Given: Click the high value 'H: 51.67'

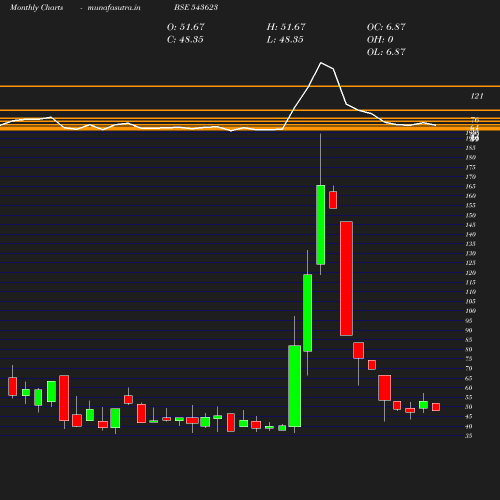Looking at the screenshot, I should (286, 27).
